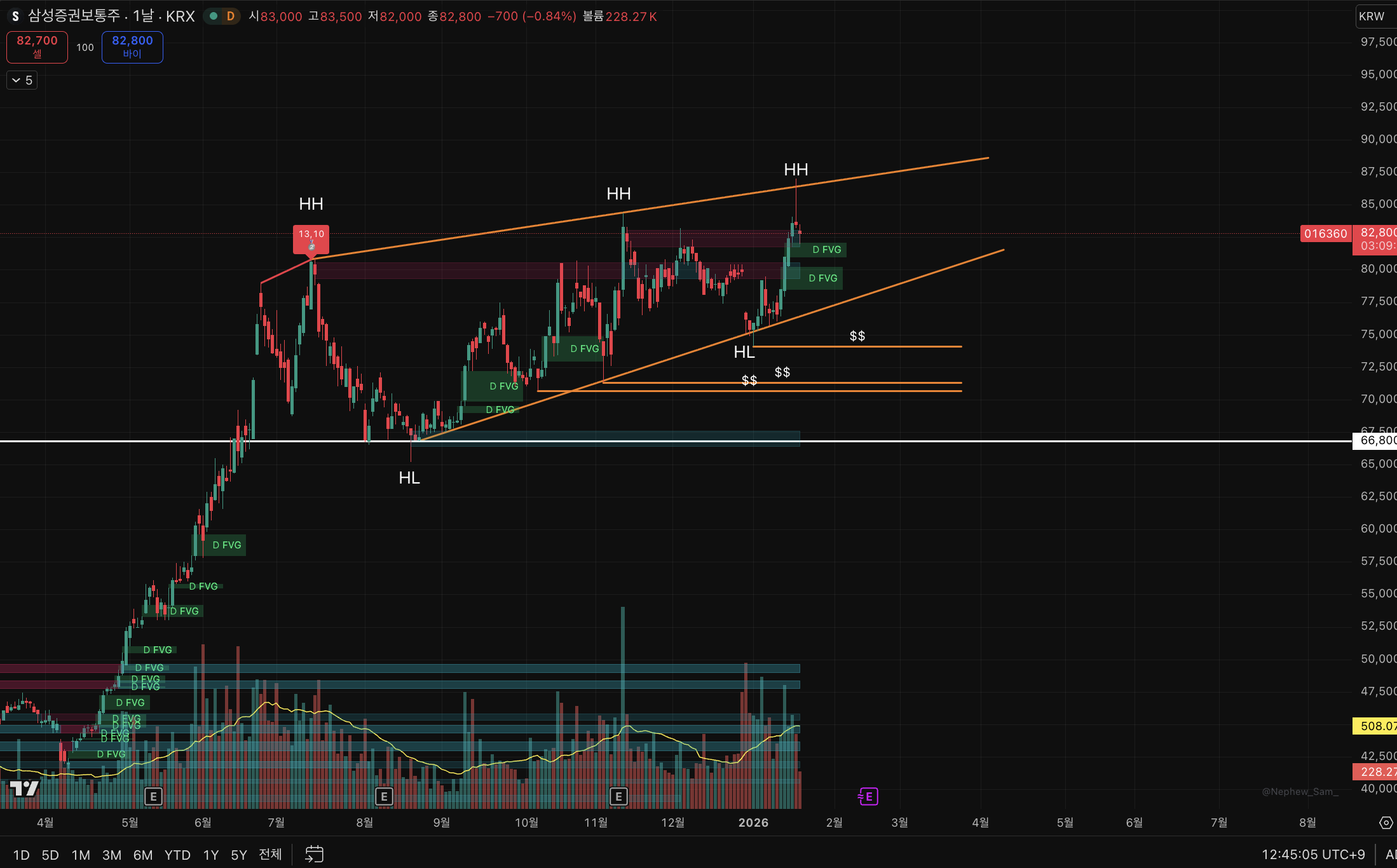Click the white 66,800 horizontal line label
Viewport: 1397px width, 868px height.
(x=1376, y=440)
